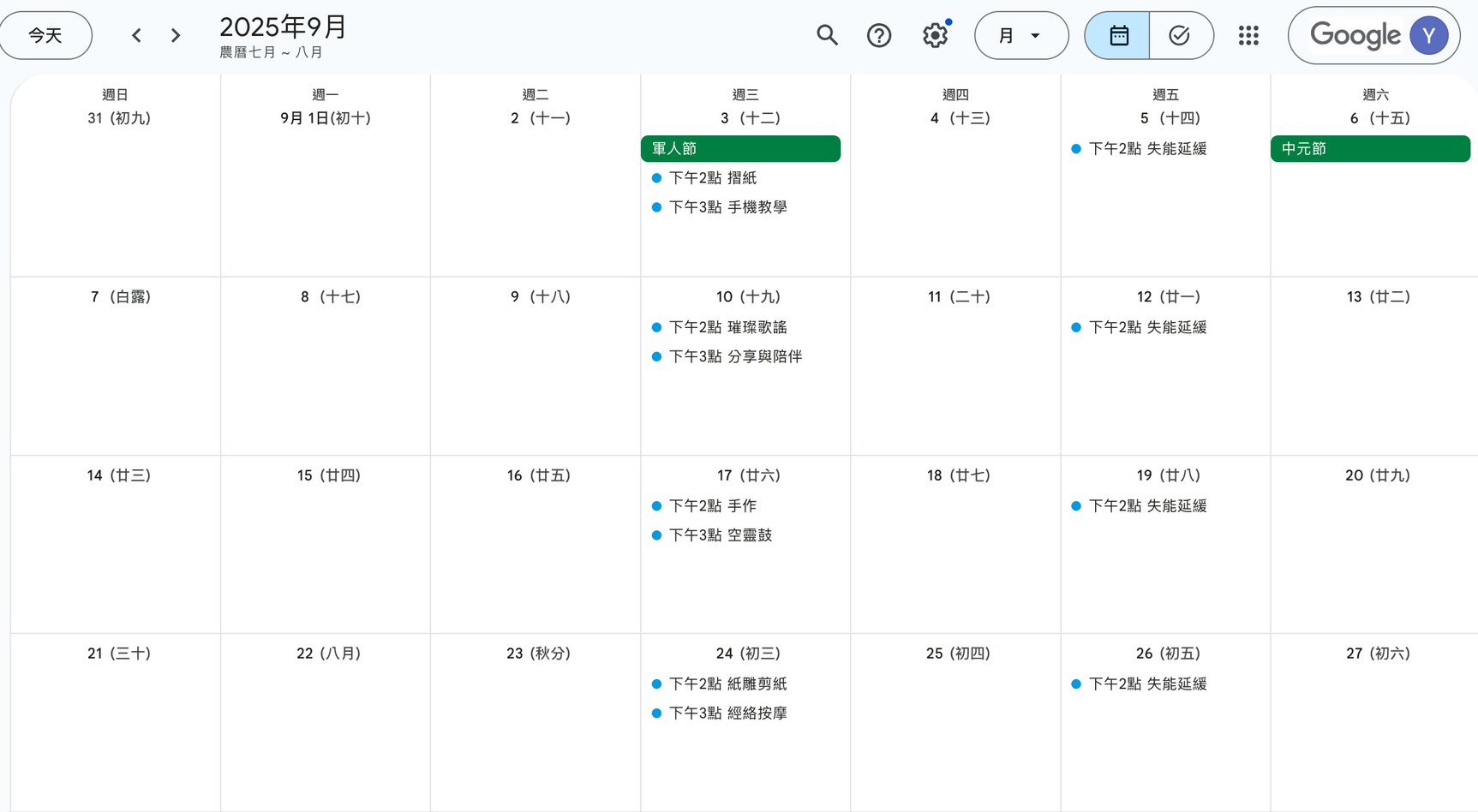Screen dimensions: 1478x812
Task: Open 下午3點 空靈鼓 event
Action: coord(720,535)
